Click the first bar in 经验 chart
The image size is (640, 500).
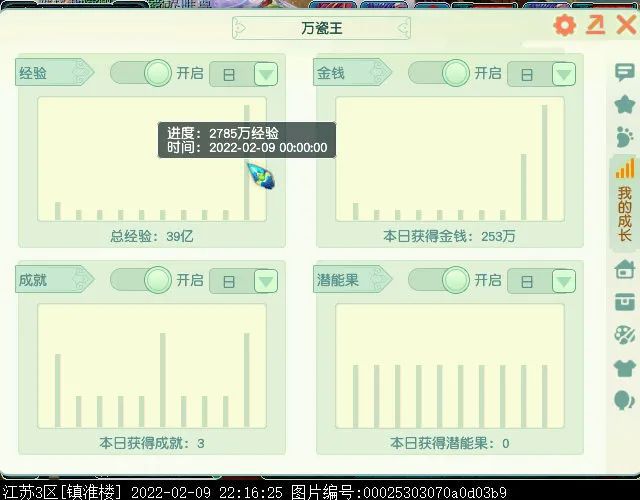tap(58, 211)
